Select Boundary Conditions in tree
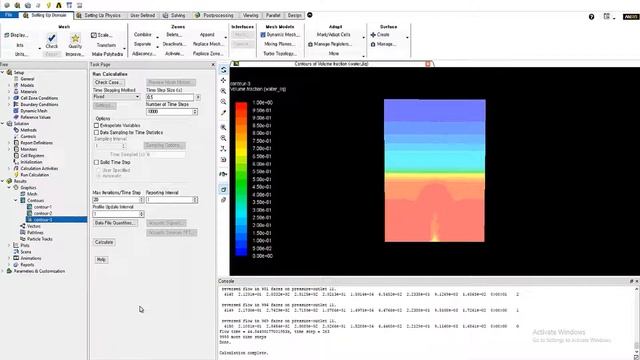This screenshot has height=360, width=640. 39,104
